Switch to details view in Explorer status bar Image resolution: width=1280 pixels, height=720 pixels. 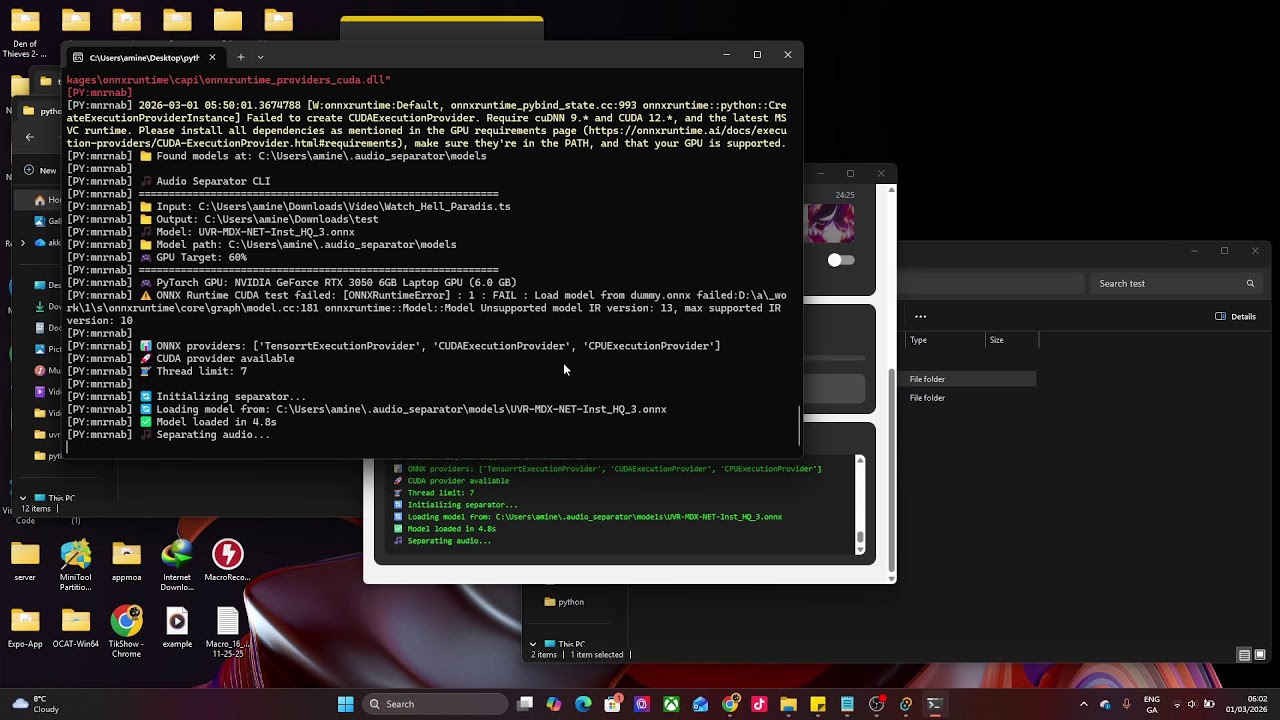click(1245, 655)
